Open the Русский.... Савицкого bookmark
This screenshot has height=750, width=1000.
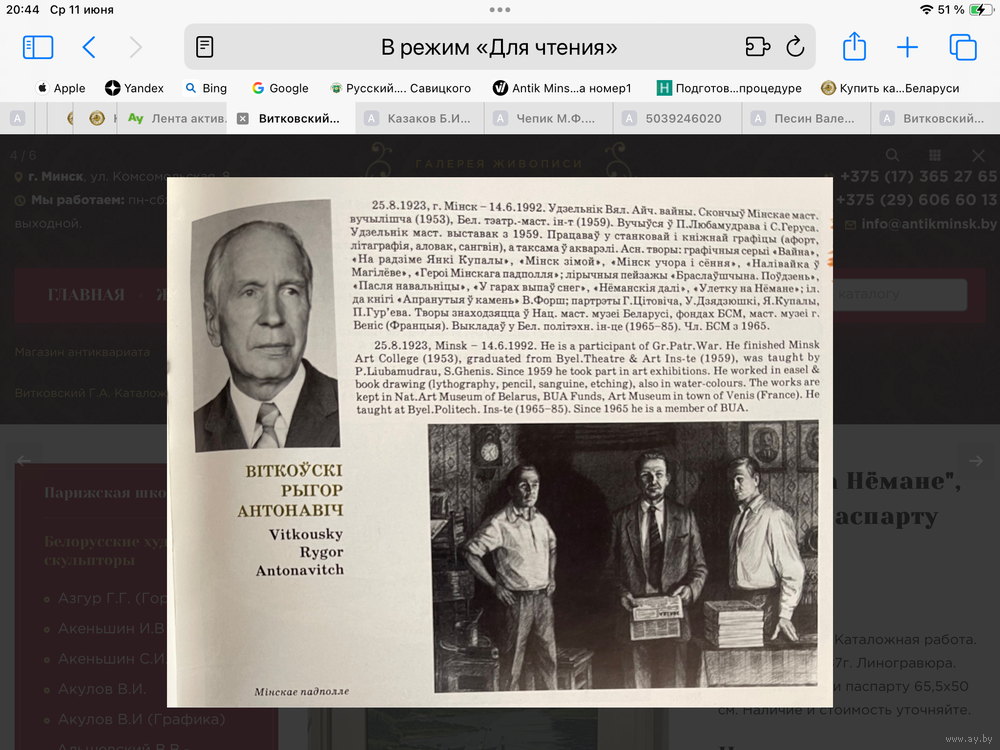[400, 88]
